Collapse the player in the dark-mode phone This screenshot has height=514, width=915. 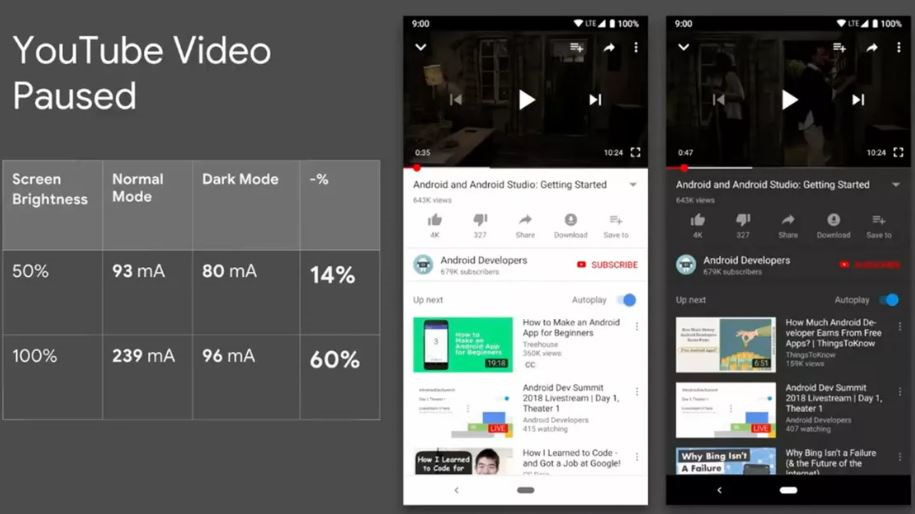pyautogui.click(x=683, y=47)
